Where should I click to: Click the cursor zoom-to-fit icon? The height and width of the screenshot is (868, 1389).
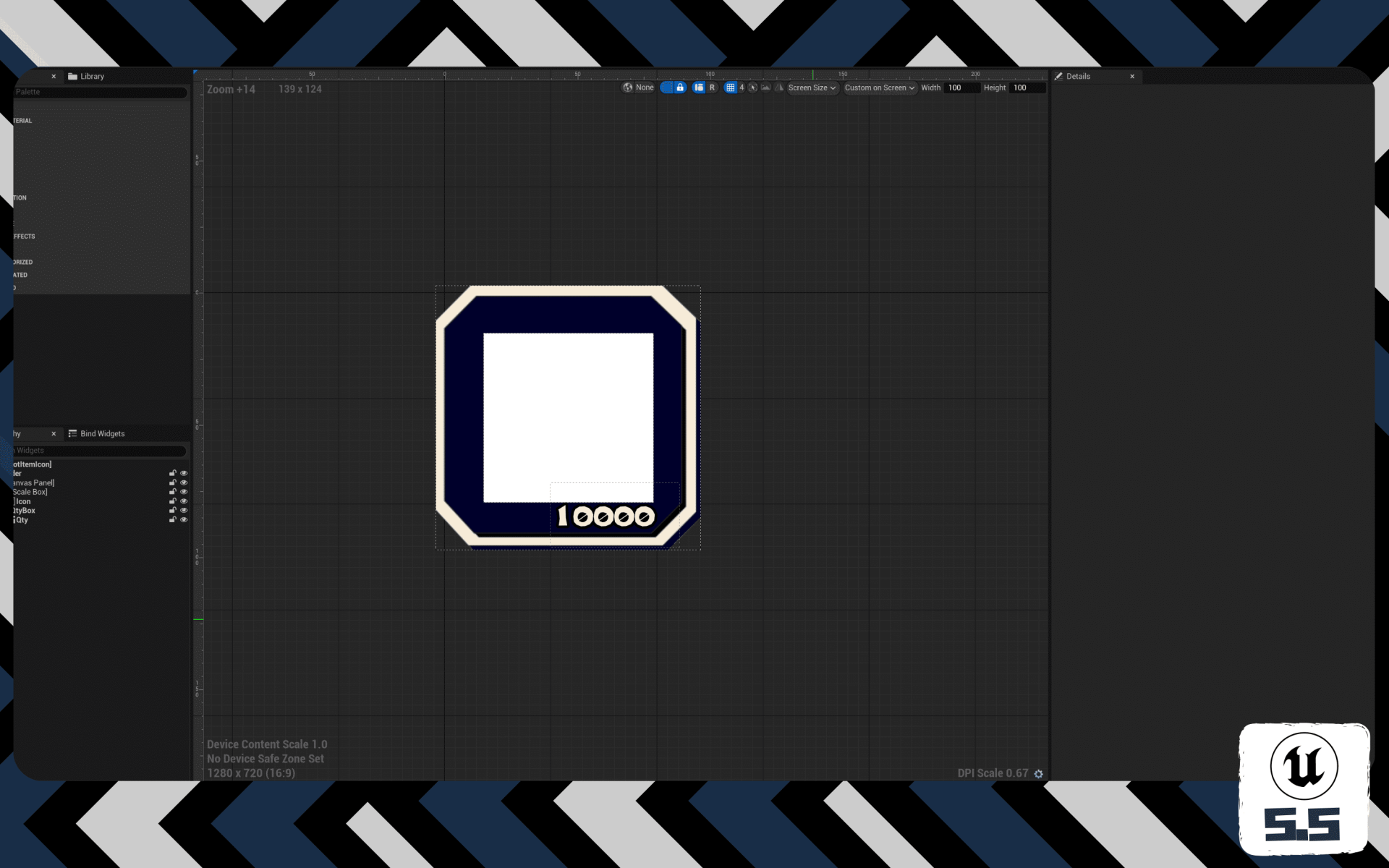753,88
